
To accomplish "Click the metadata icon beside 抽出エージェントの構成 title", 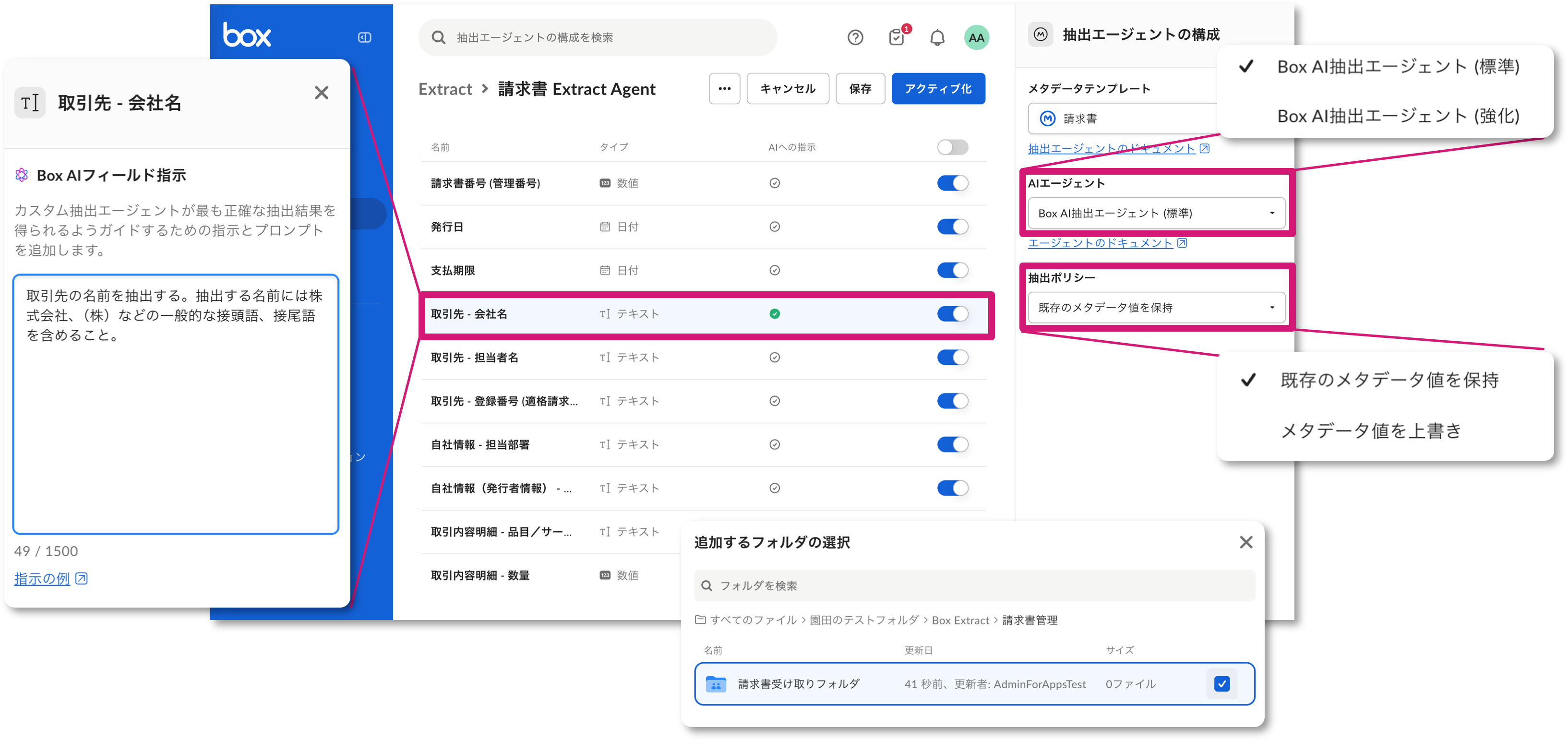I will (1041, 35).
